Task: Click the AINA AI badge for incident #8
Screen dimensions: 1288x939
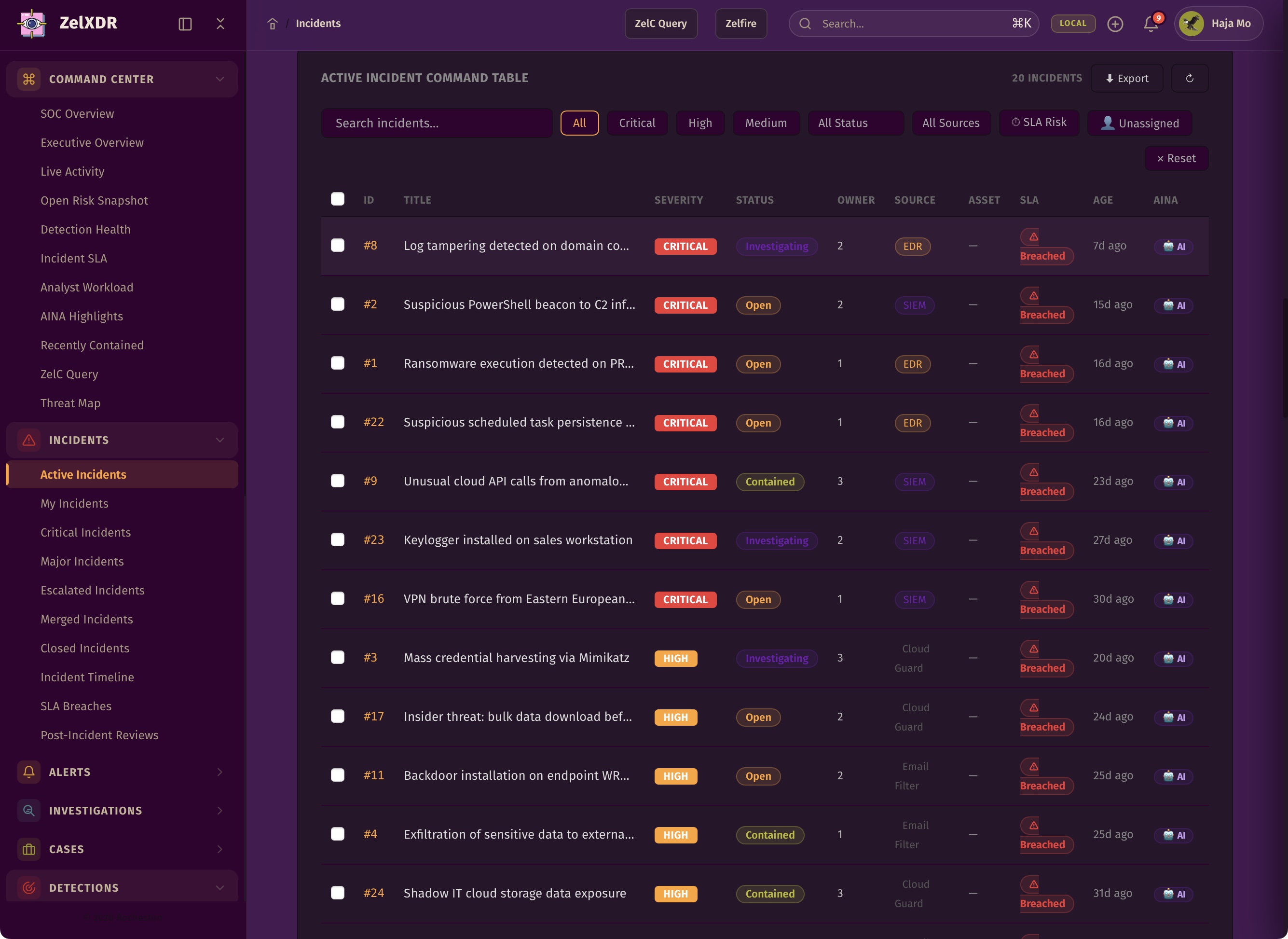Action: tap(1173, 246)
